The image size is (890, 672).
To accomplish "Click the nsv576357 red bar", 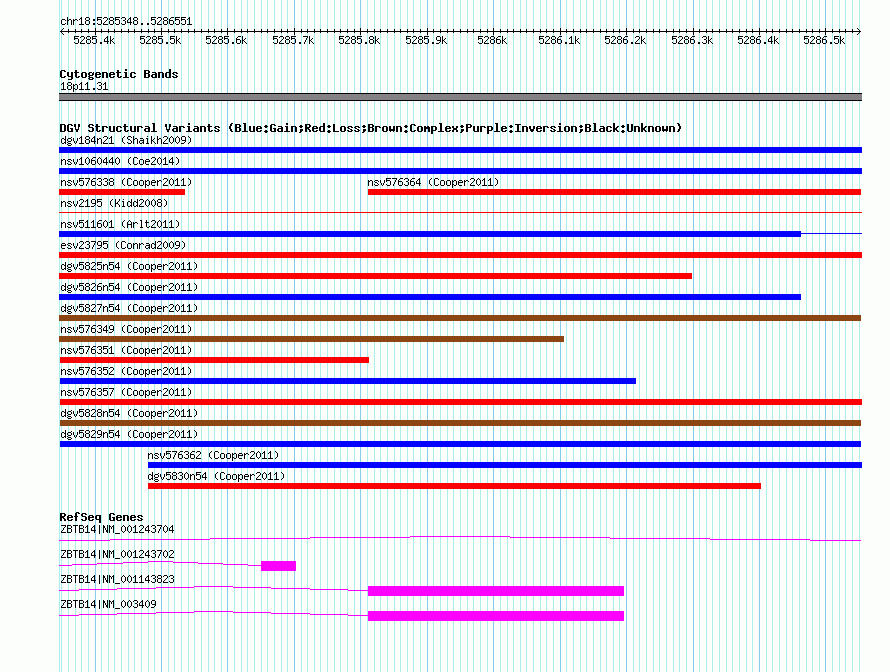I will [460, 402].
